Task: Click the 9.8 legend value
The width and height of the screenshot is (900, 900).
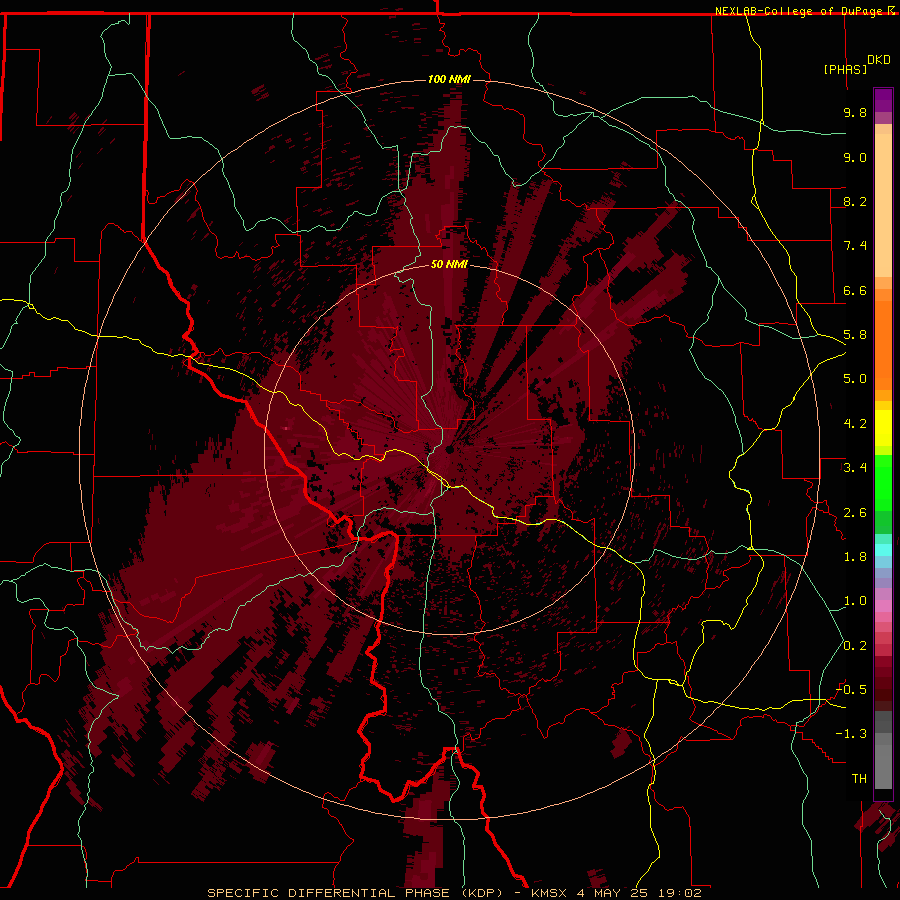Action: click(x=855, y=112)
